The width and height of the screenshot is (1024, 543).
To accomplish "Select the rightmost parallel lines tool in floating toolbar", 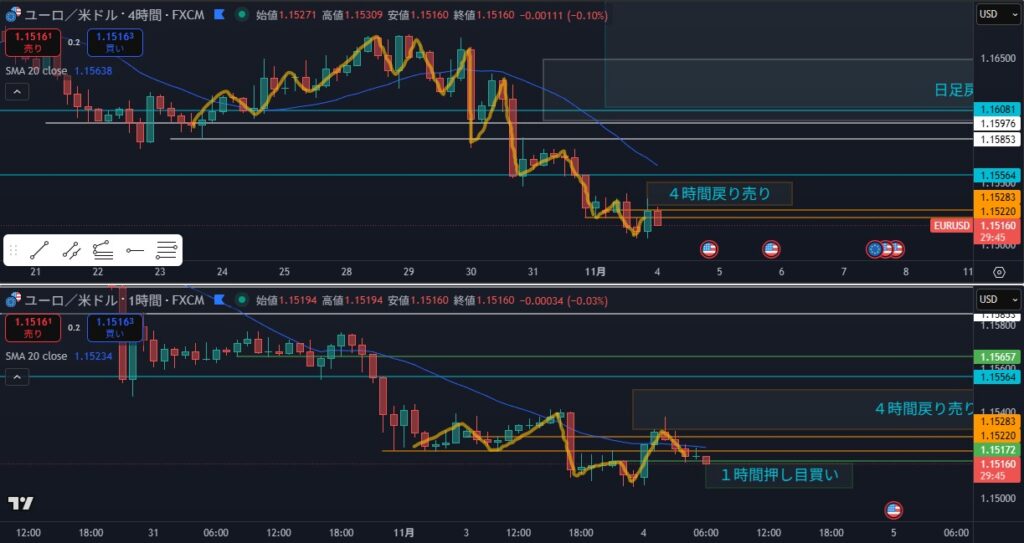I will tap(166, 250).
